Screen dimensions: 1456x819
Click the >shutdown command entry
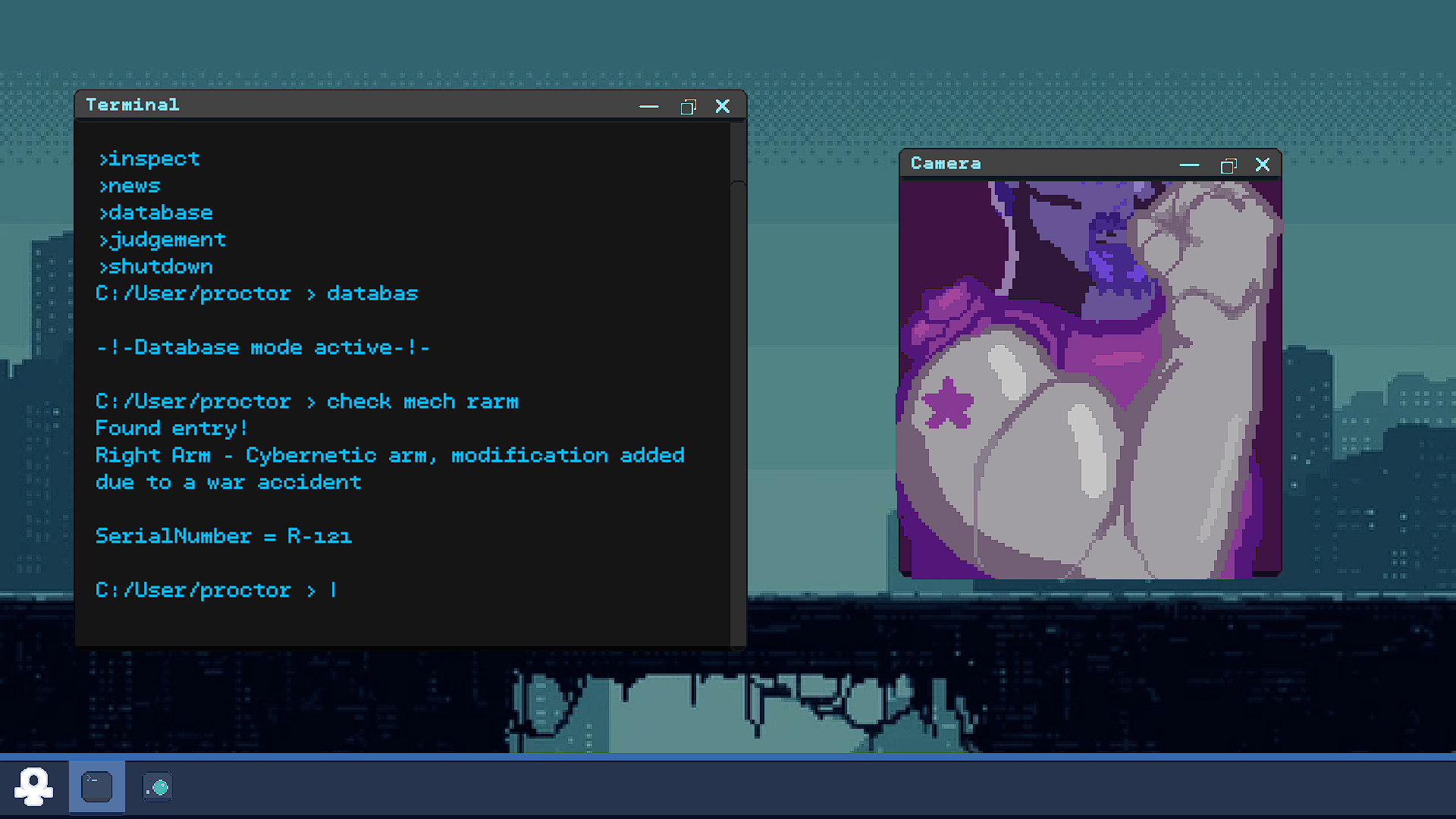tap(155, 267)
